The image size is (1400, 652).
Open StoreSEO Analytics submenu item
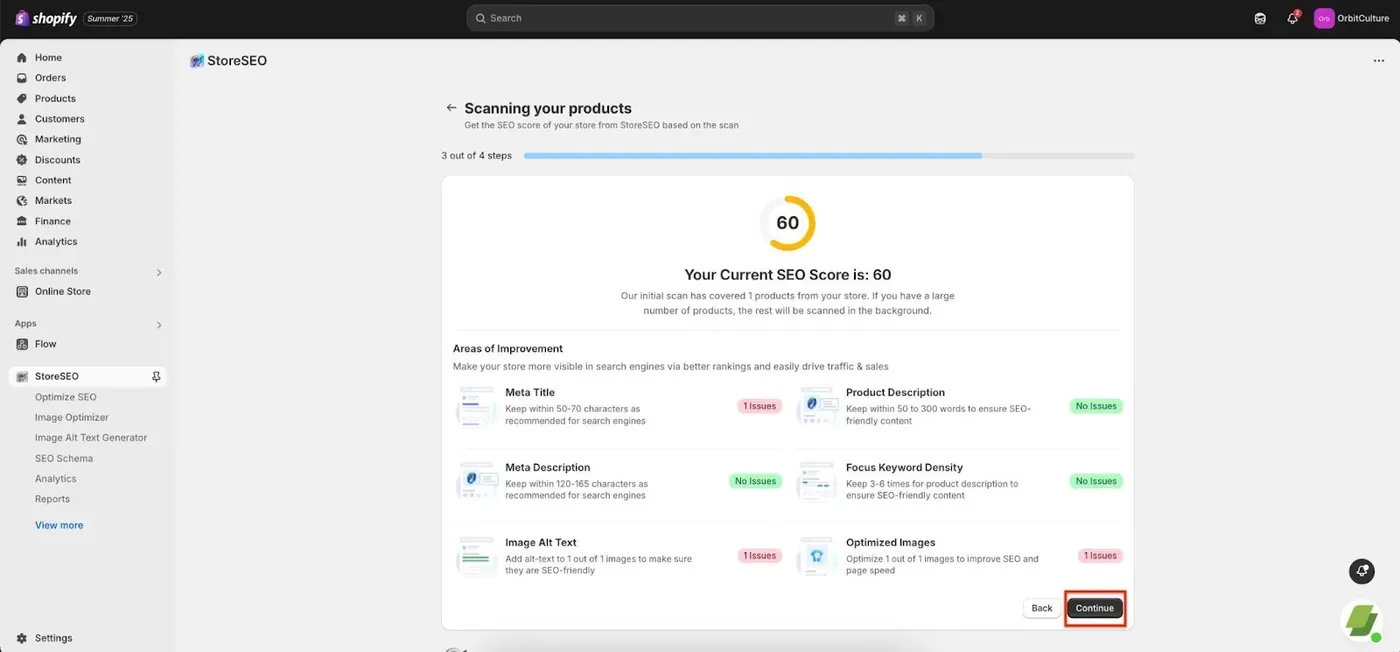click(x=56, y=478)
